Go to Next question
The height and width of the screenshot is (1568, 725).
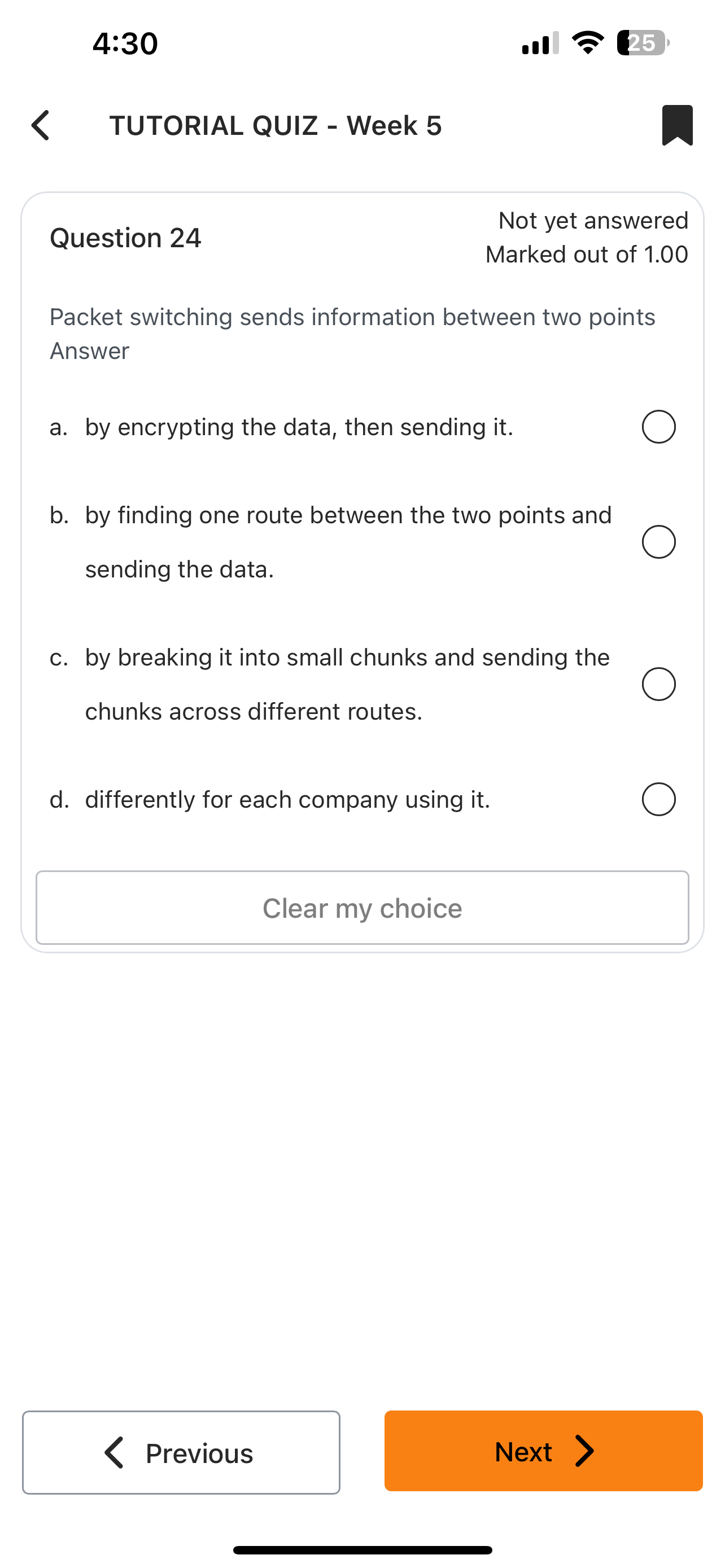pyautogui.click(x=543, y=1451)
